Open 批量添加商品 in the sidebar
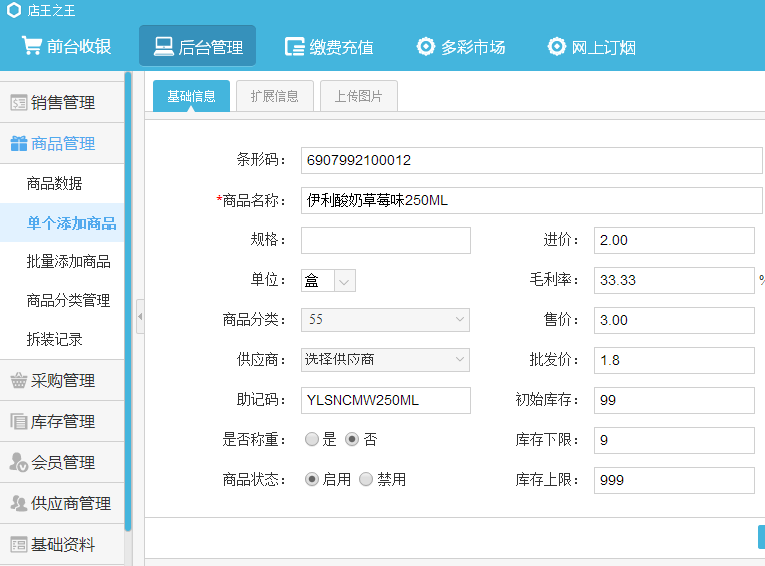This screenshot has width=765, height=566. 62,262
